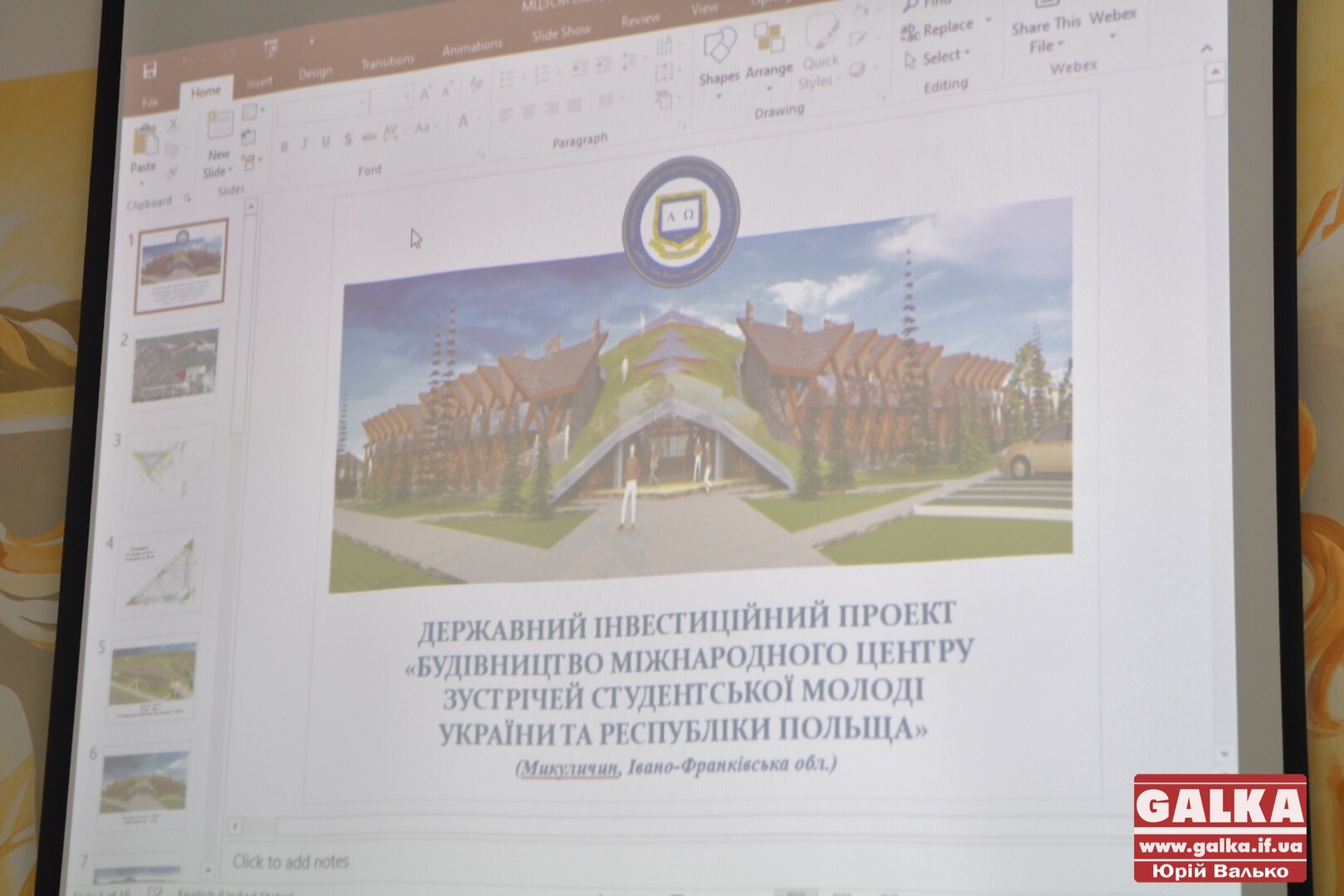
Task: Toggle Bold formatting
Action: pos(285,147)
